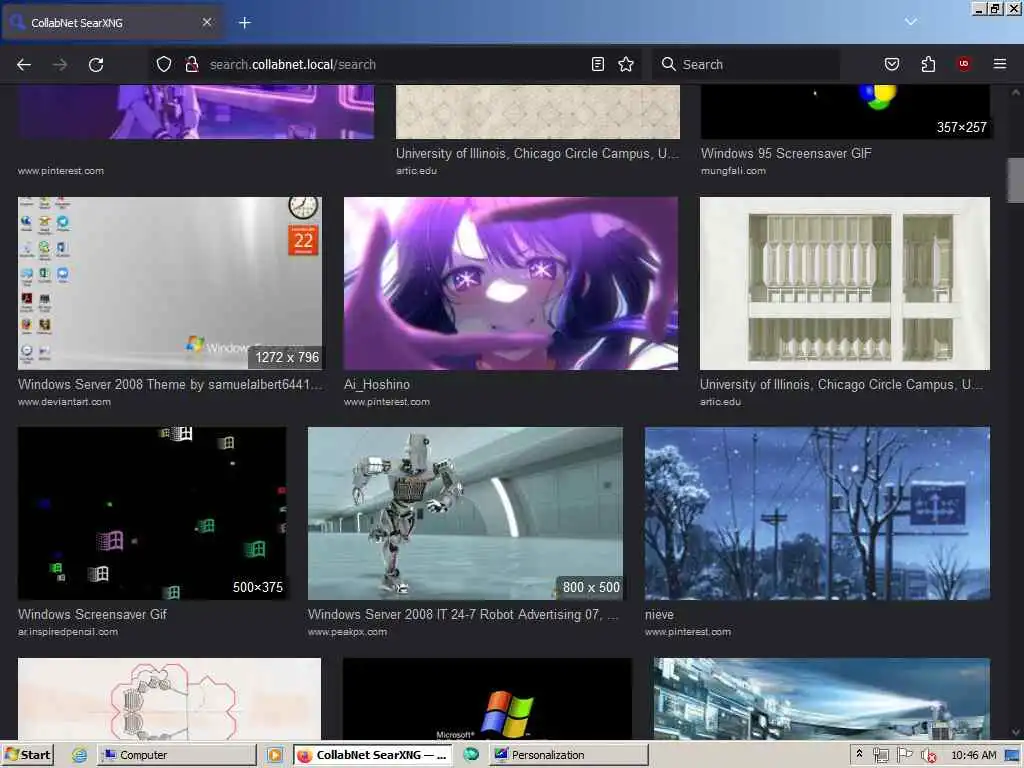This screenshot has width=1024, height=768.
Task: Switch to CollabNet SearXNG taskbar button
Action: 374,755
